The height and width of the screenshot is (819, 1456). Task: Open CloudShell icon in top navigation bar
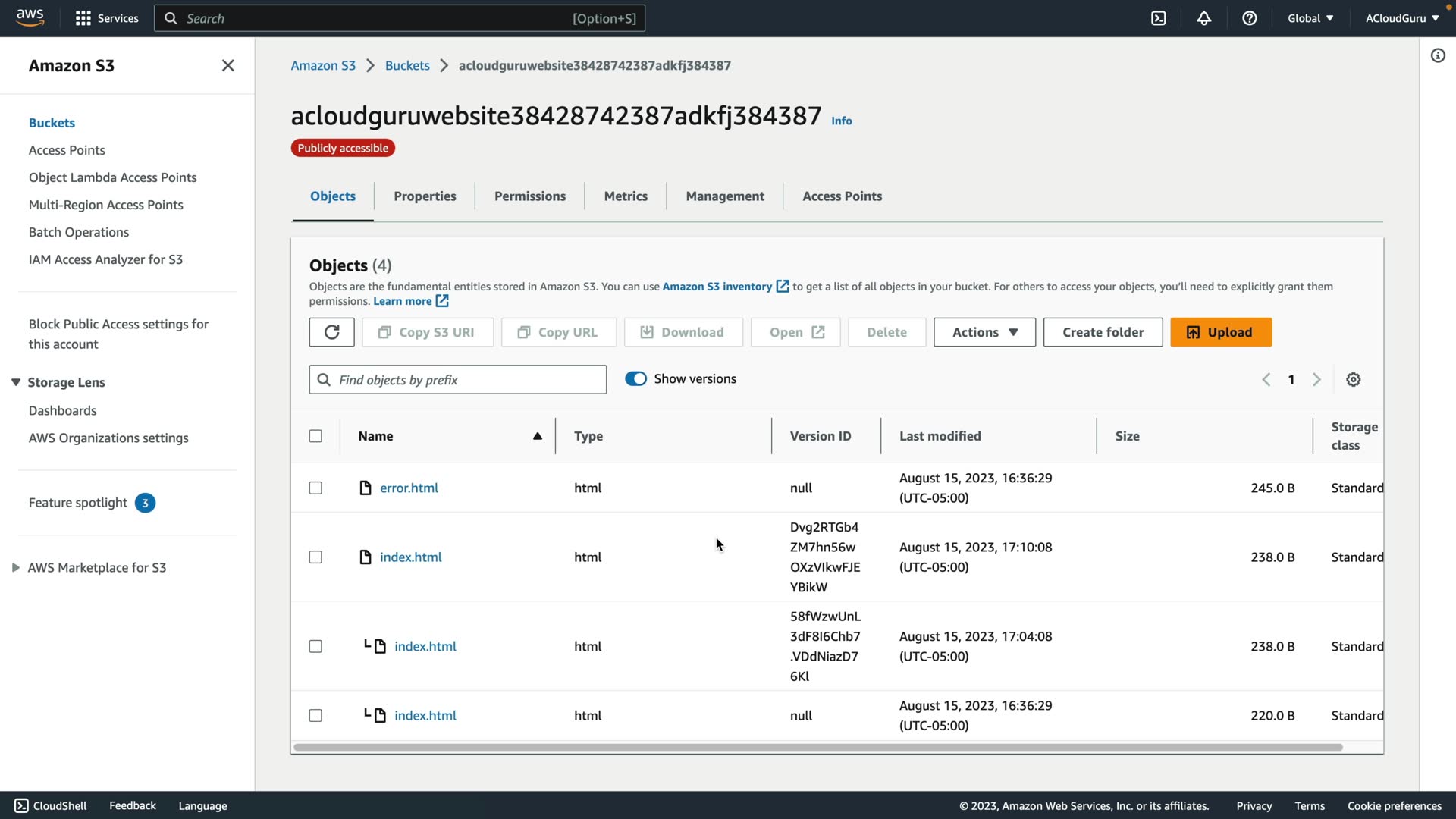(1158, 18)
